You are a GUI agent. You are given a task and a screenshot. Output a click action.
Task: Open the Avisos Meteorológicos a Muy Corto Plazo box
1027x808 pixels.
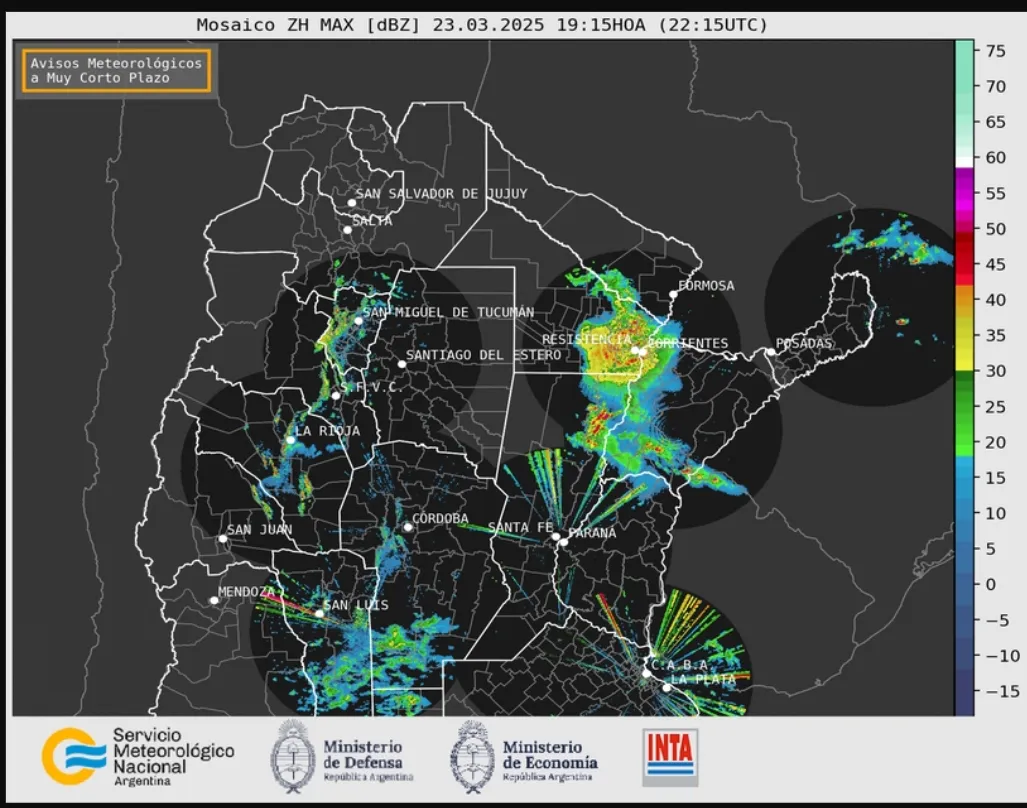click(116, 70)
